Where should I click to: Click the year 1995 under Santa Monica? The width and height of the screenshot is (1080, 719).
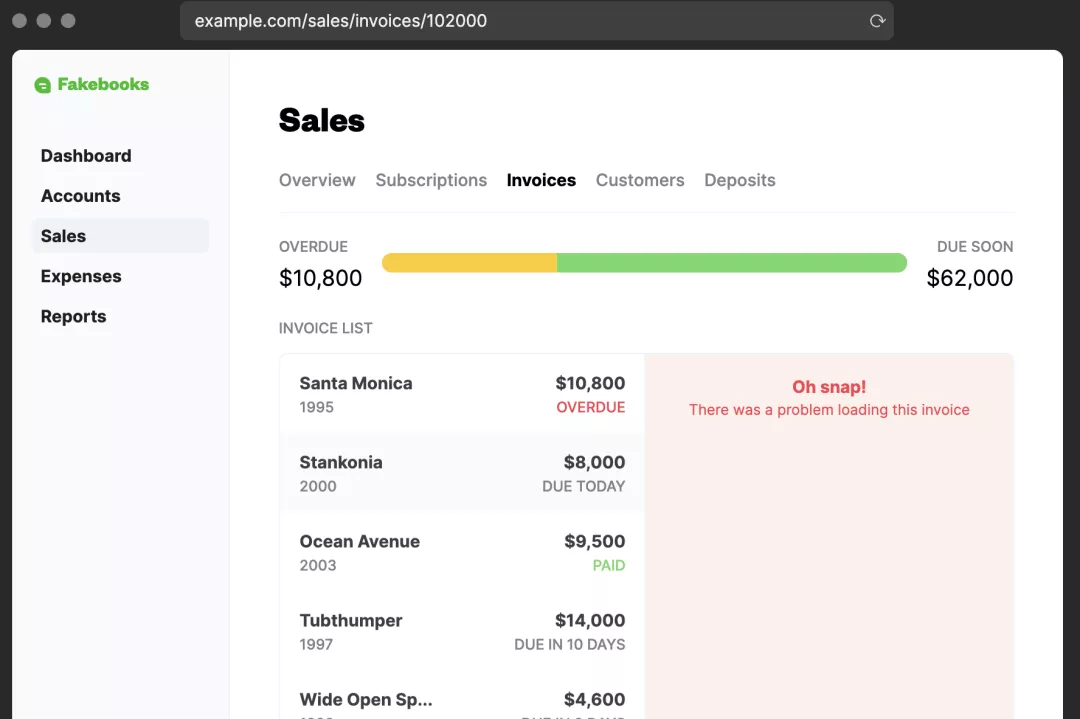point(317,407)
